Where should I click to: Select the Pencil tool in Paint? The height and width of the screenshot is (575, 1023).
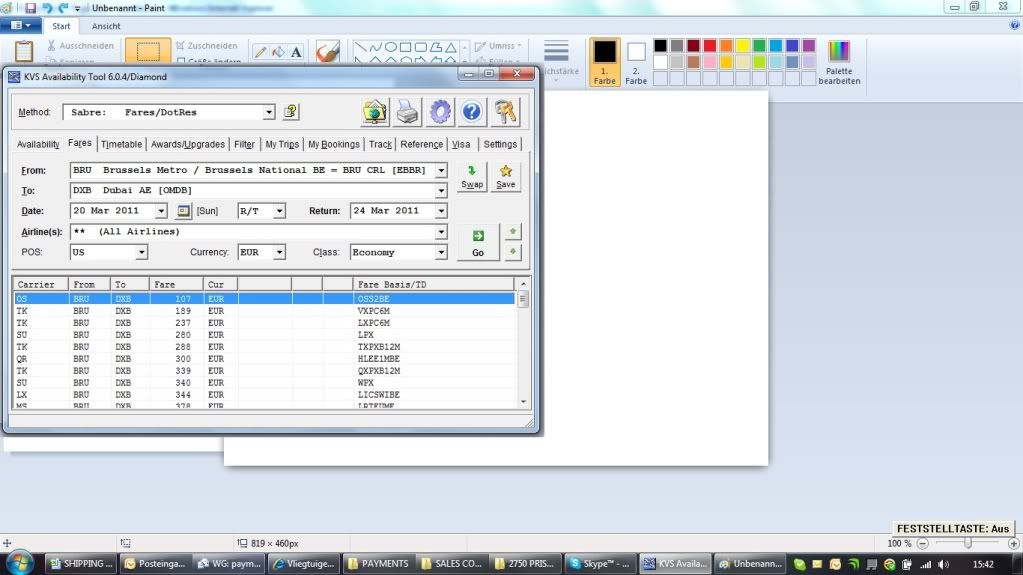[260, 52]
